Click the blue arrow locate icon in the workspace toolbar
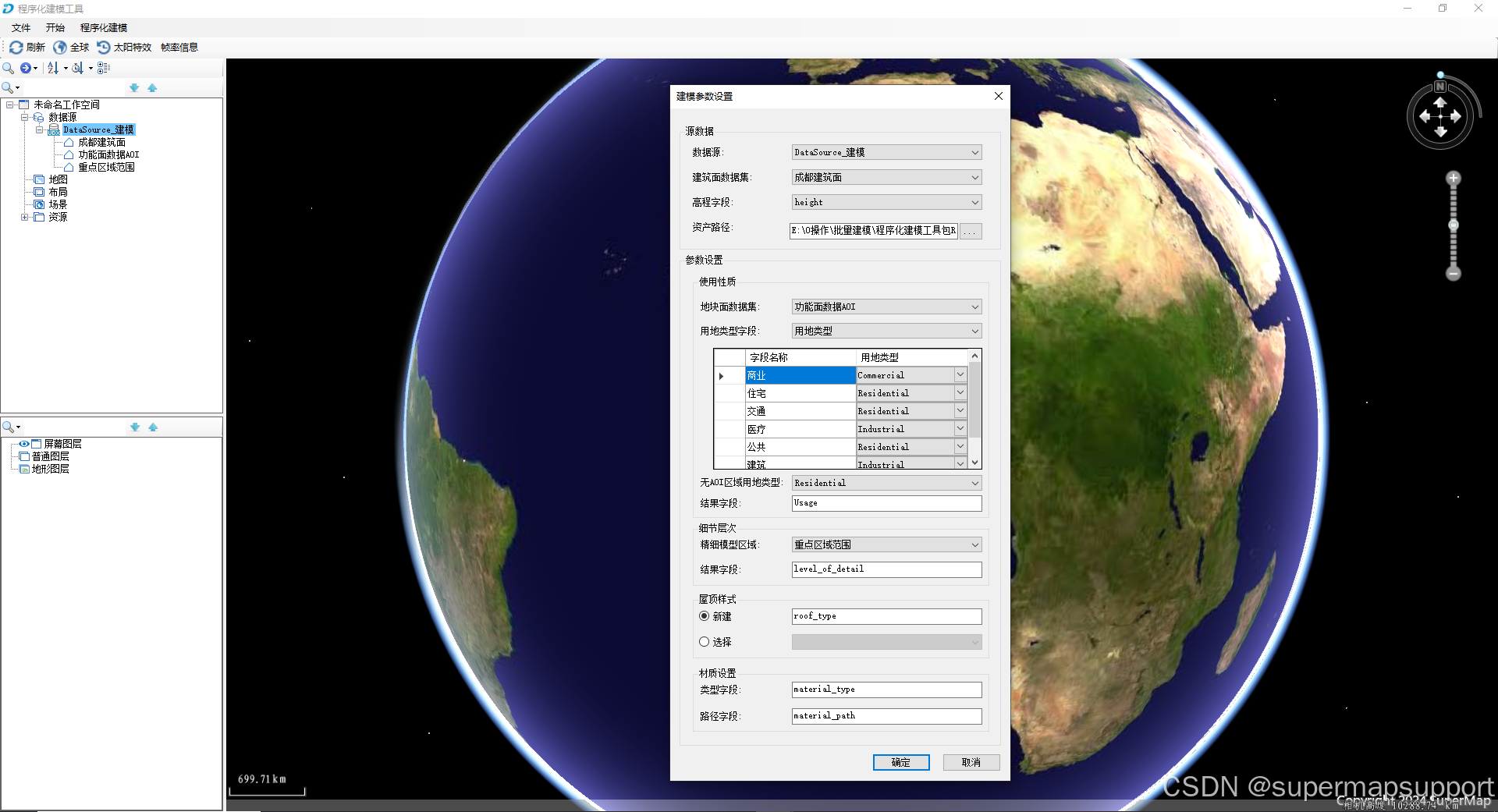The height and width of the screenshot is (812, 1498). click(26, 68)
